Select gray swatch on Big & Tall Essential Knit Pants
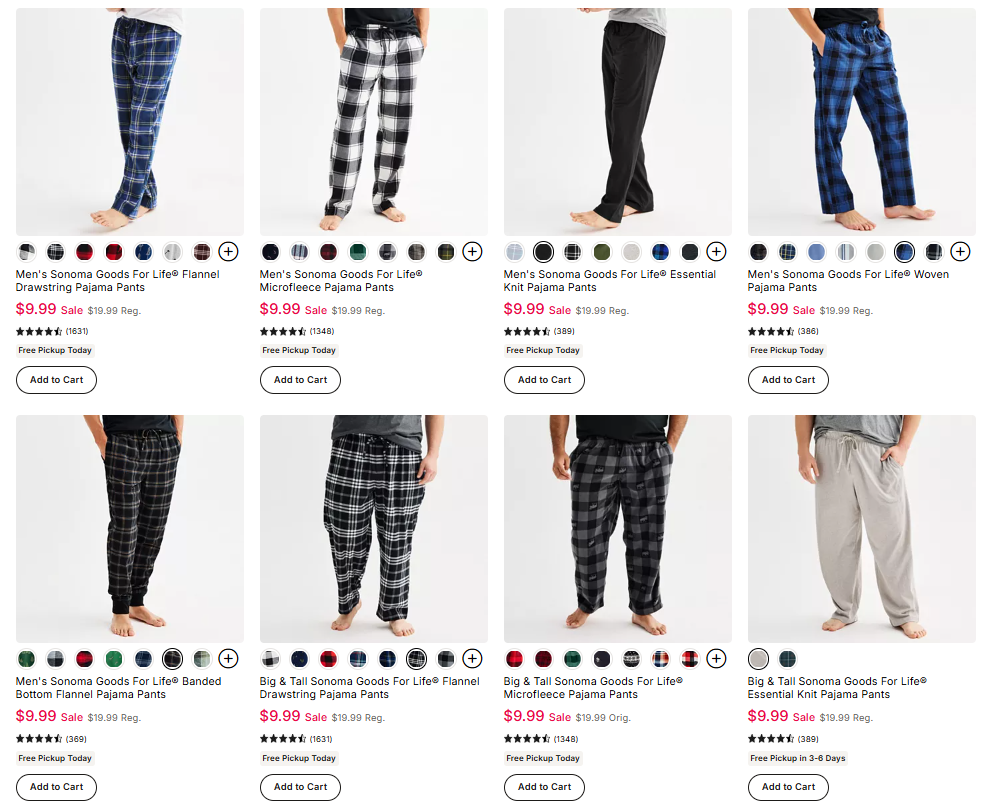Image resolution: width=988 pixels, height=812 pixels. coord(758,659)
